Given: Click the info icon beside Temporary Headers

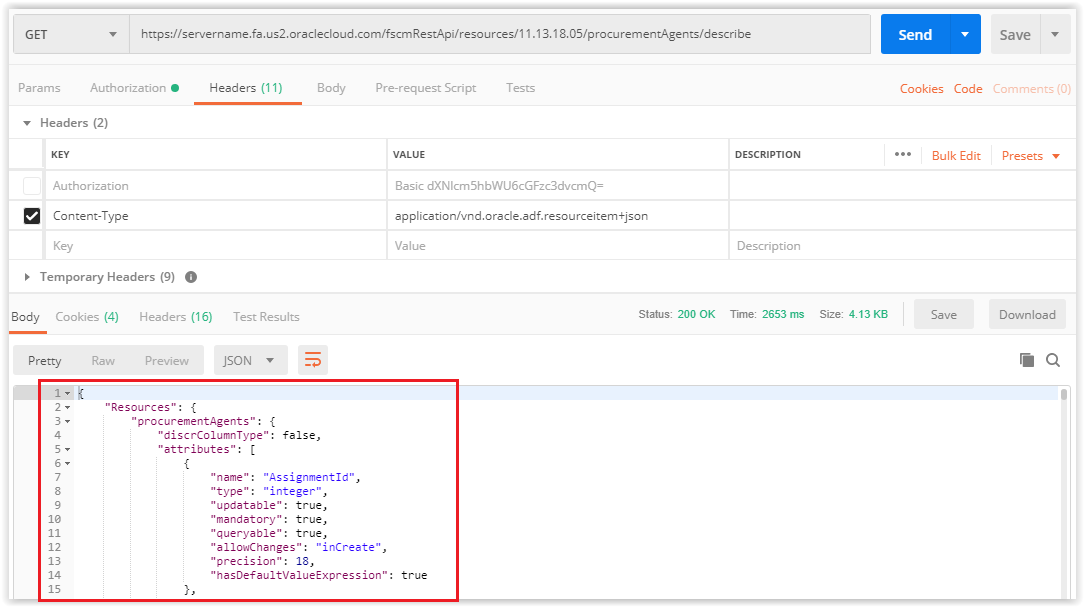Looking at the screenshot, I should 190,277.
